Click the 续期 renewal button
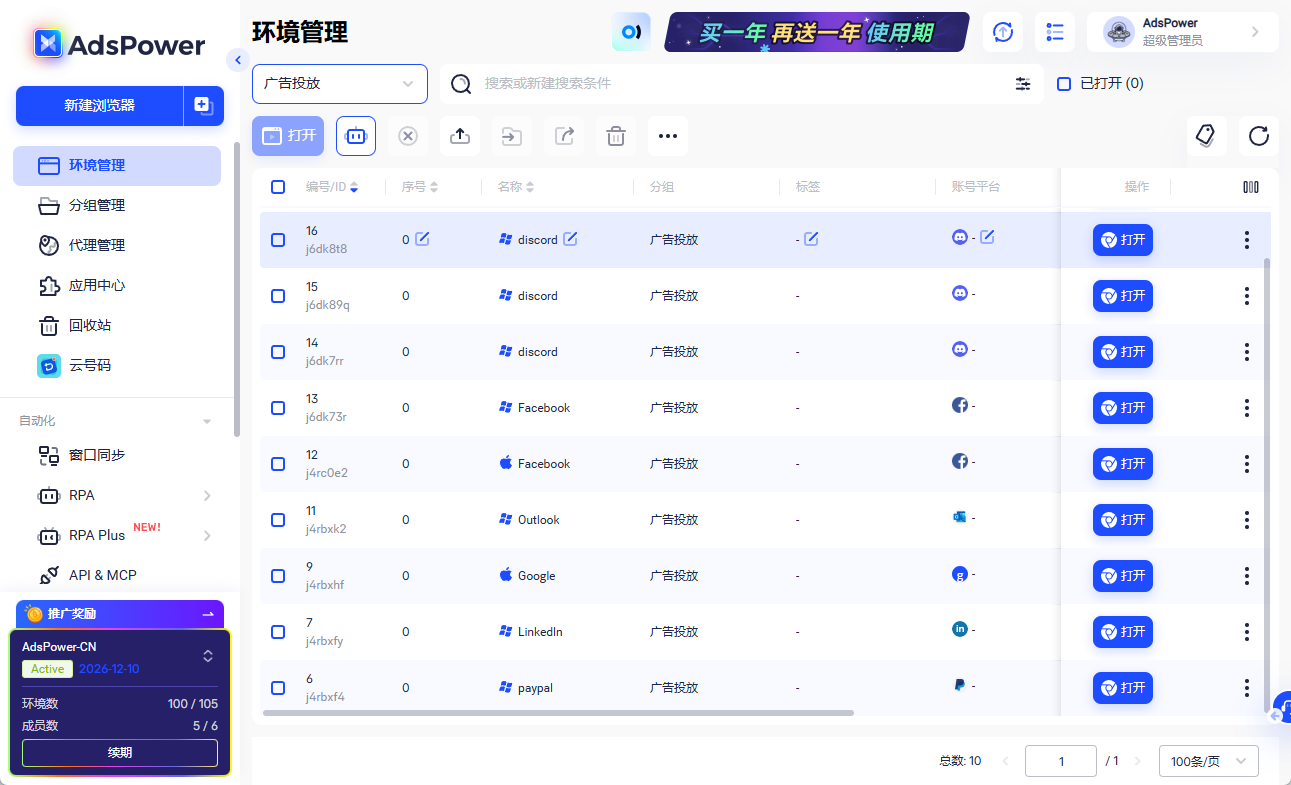1291x785 pixels. (119, 752)
